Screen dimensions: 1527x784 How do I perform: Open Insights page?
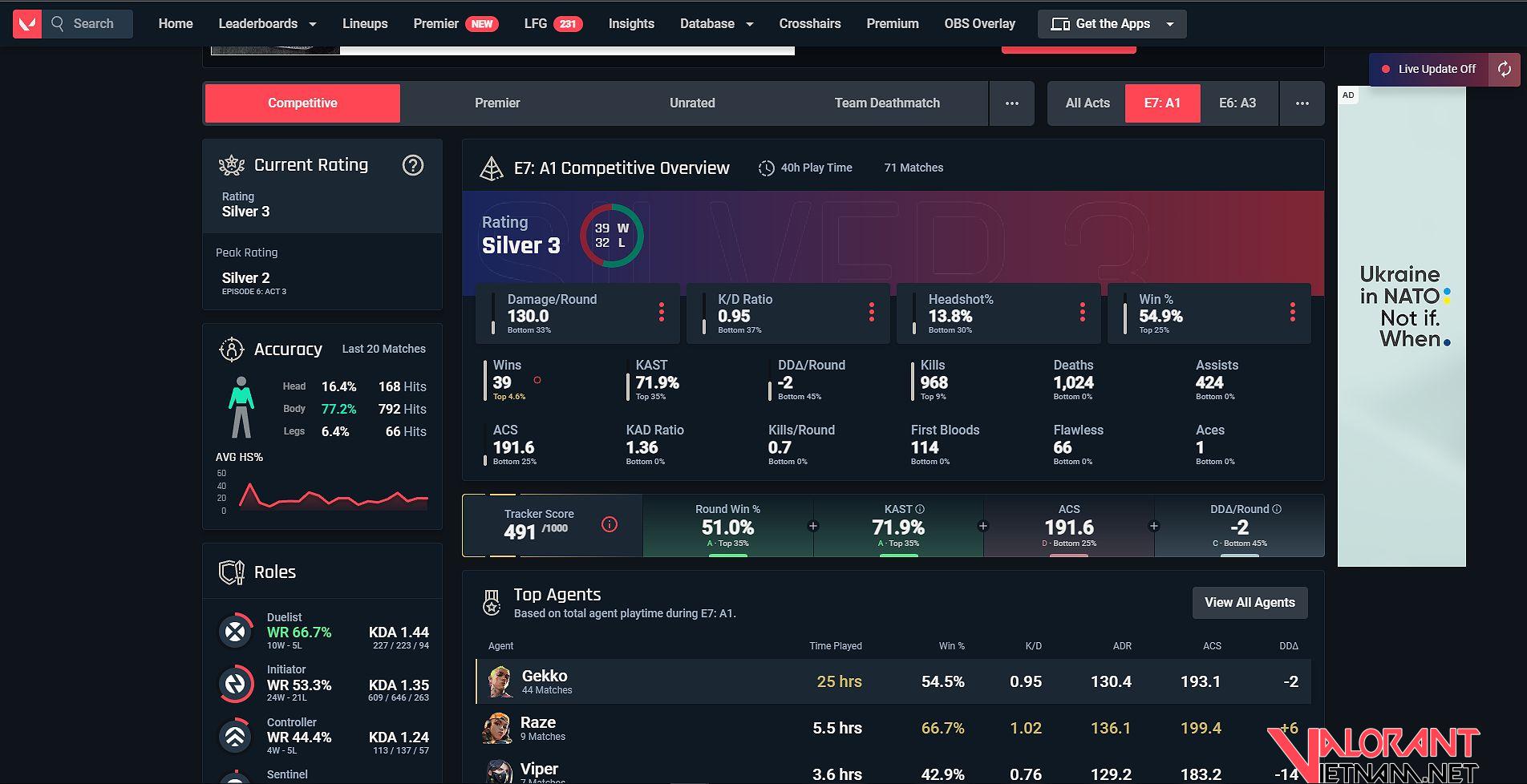[631, 24]
